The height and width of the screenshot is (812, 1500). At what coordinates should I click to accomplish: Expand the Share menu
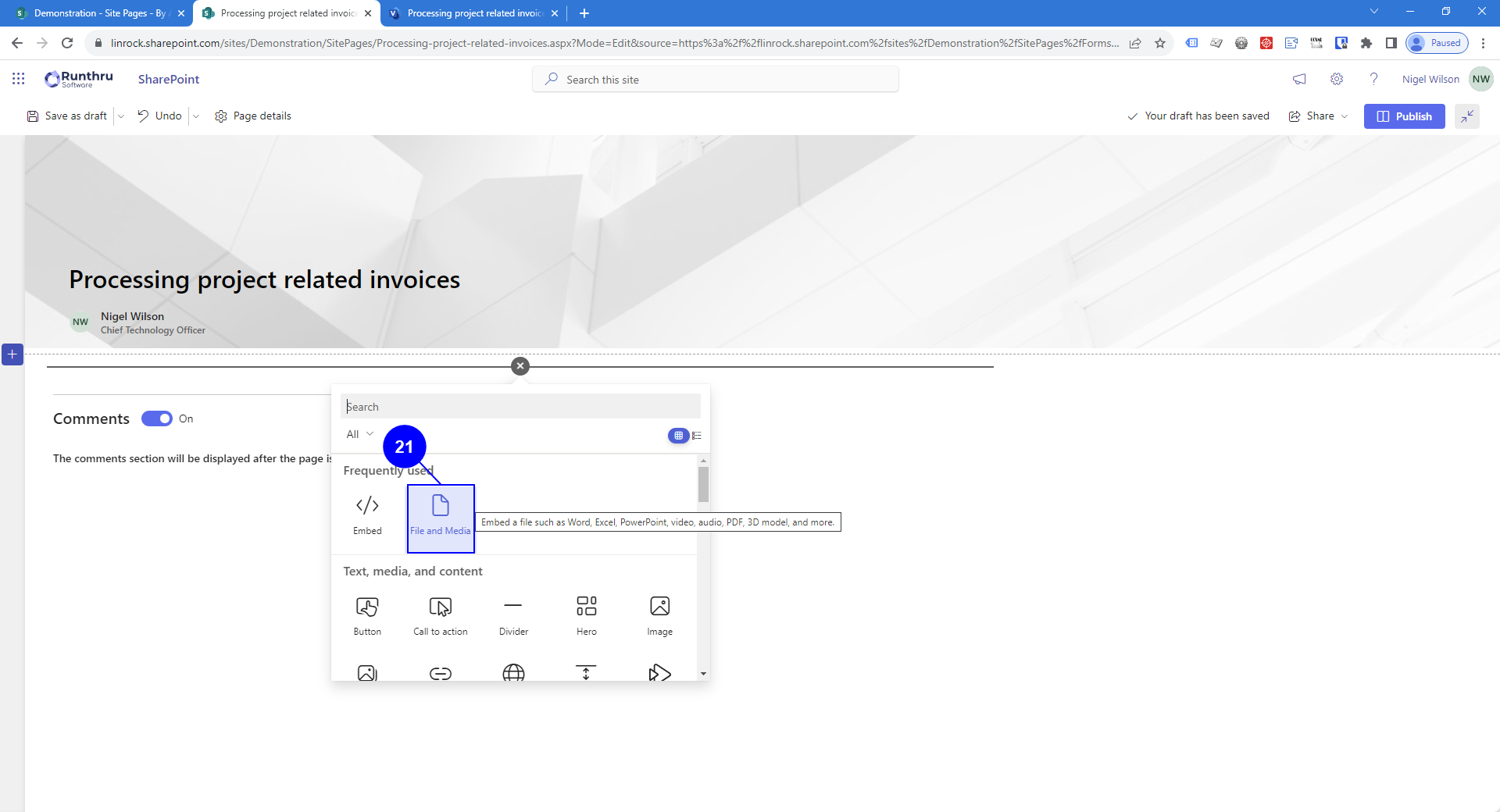tap(1319, 116)
